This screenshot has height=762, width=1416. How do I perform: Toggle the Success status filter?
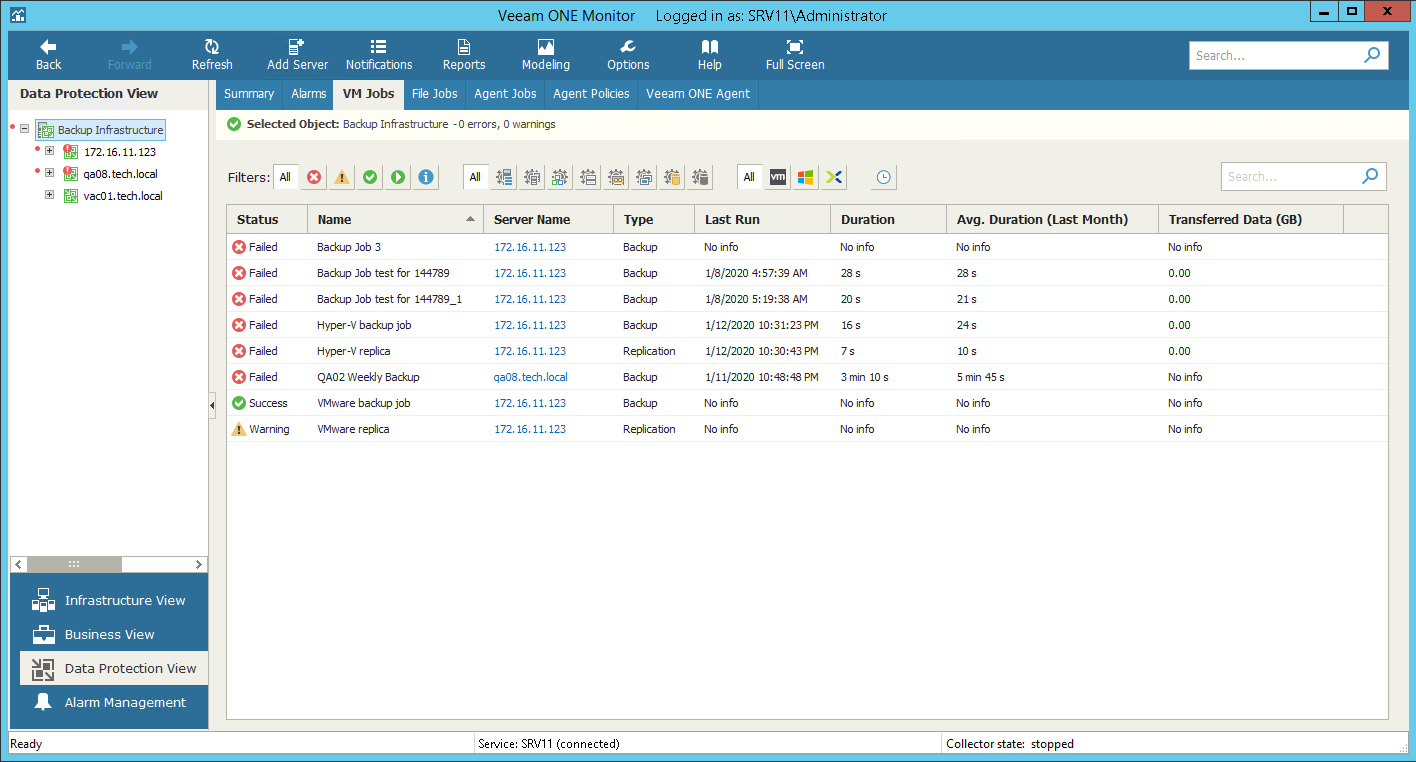(x=370, y=177)
